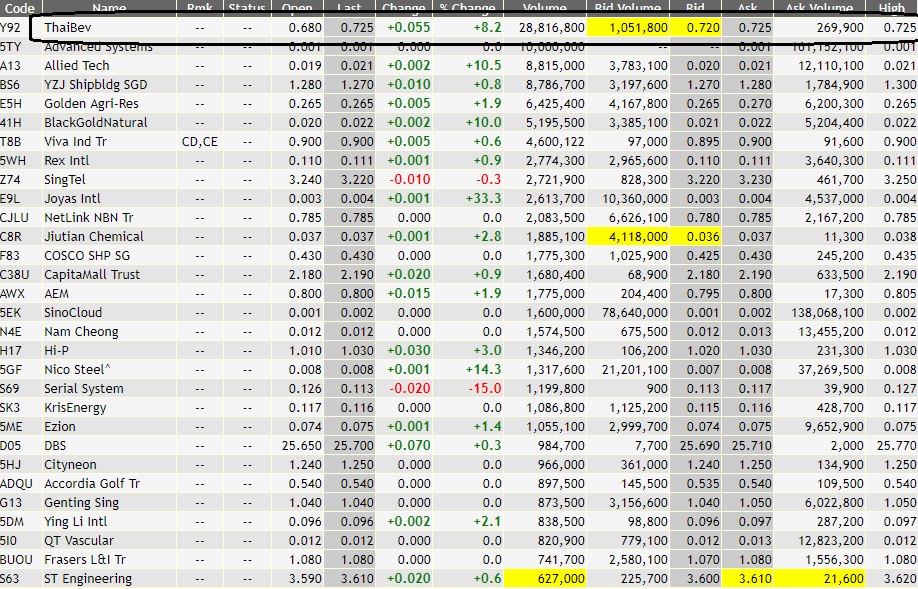Click the BlackGoldNatural stock name
Image resolution: width=918 pixels, height=589 pixels.
pyautogui.click(x=95, y=122)
